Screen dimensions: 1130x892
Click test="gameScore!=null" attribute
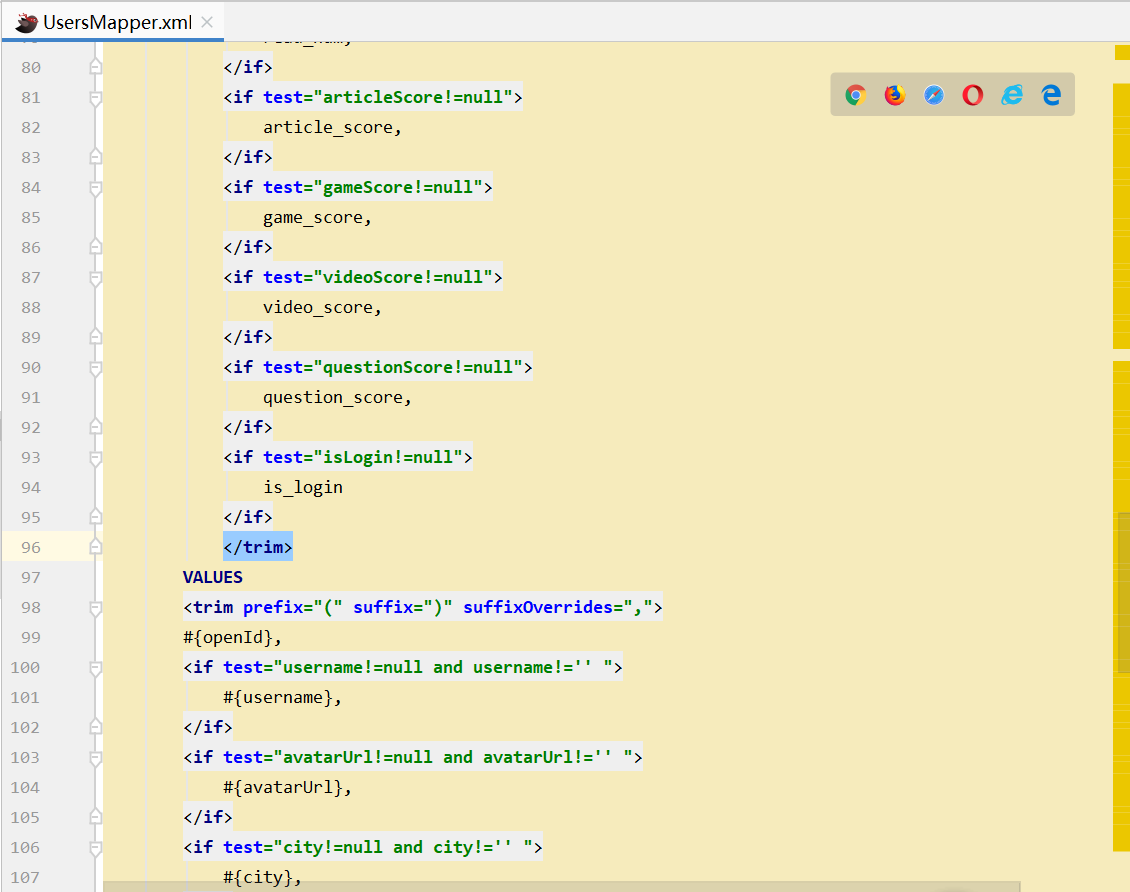tap(373, 187)
